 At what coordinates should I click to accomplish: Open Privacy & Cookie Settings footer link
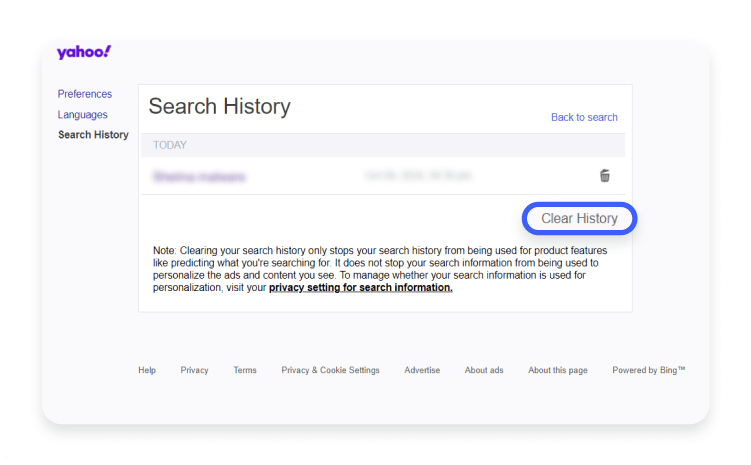click(x=330, y=370)
